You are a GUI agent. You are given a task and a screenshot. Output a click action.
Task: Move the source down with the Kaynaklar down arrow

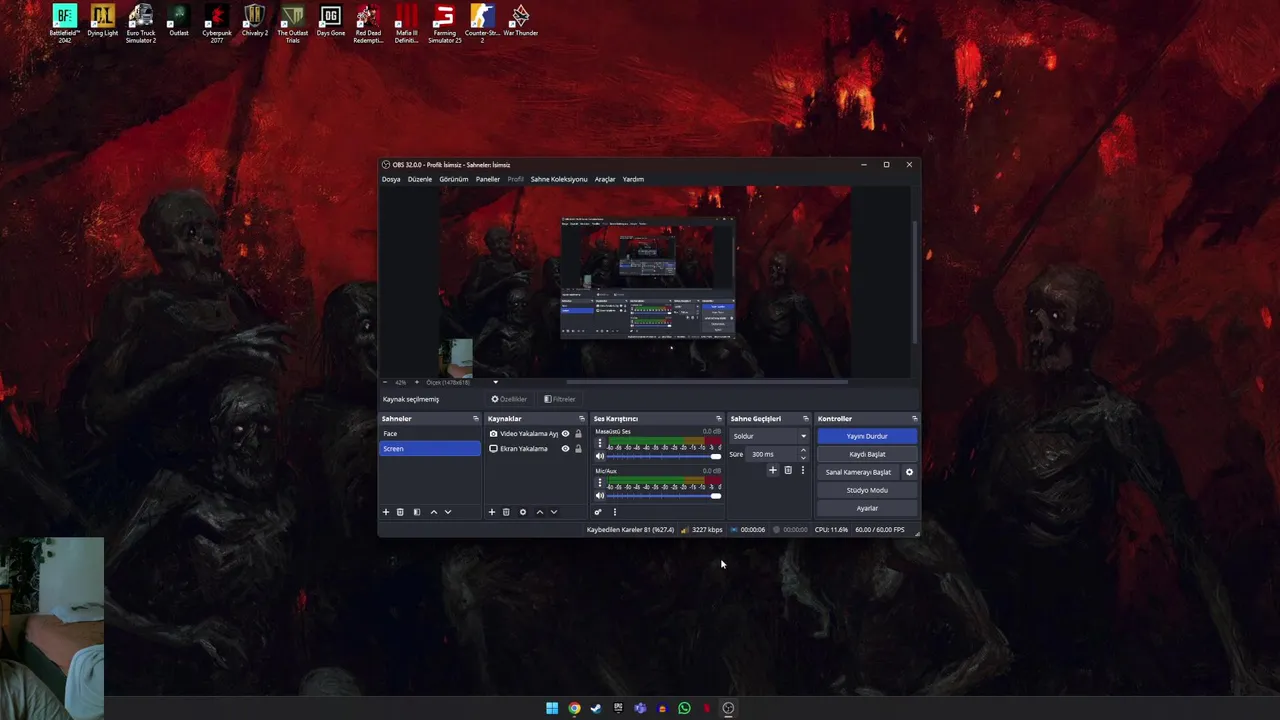(x=554, y=512)
